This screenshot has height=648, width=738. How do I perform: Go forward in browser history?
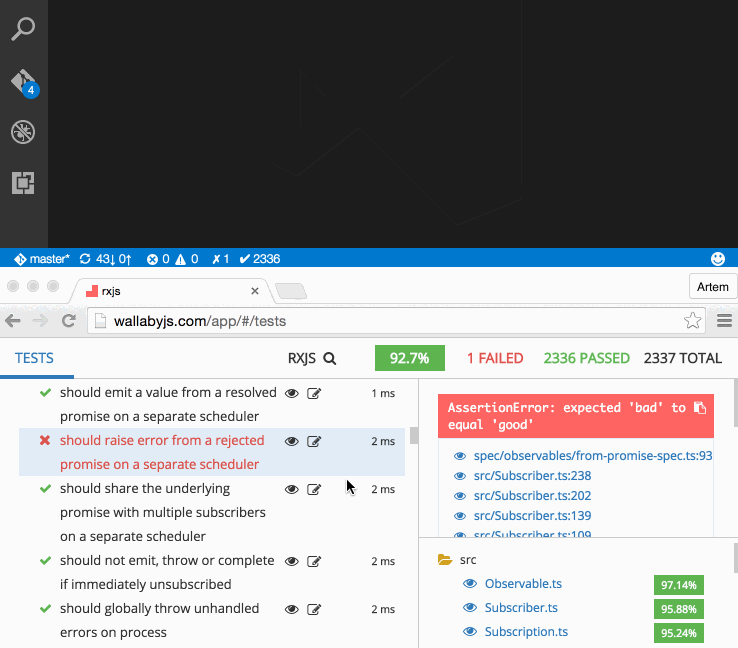[x=41, y=321]
